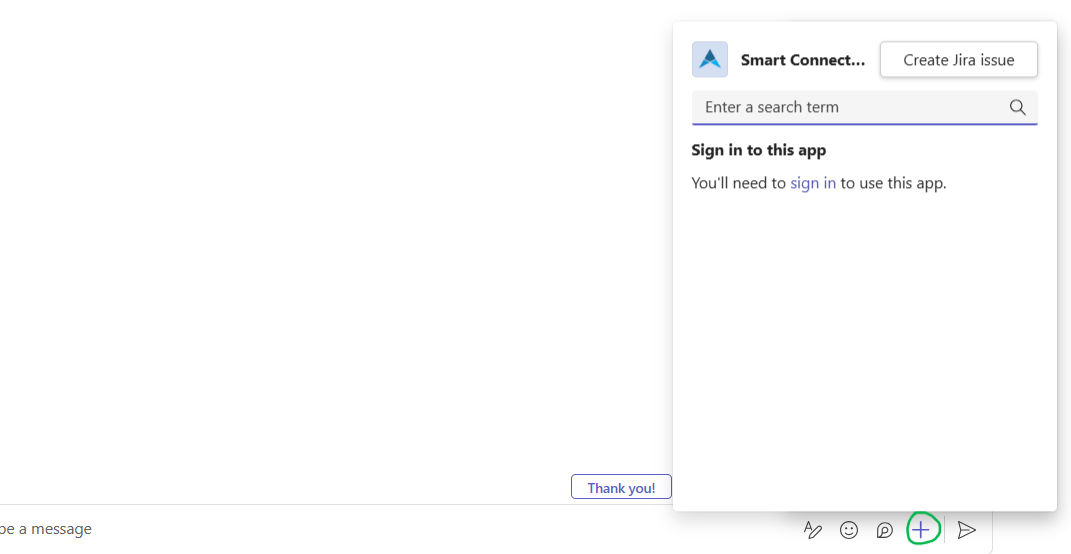Image resolution: width=1071 pixels, height=554 pixels.
Task: Choose the Thank you! suggested reply
Action: coord(621,488)
